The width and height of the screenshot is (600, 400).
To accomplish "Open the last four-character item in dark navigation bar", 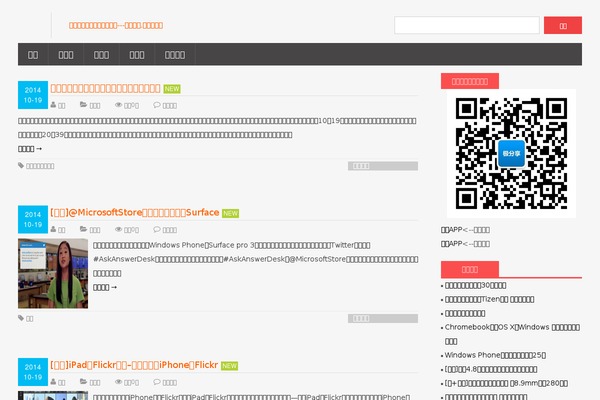I will [x=175, y=55].
